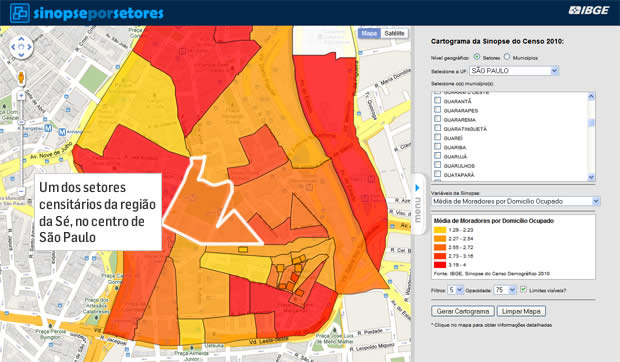Select the Setores radio button
The width and height of the screenshot is (620, 362).
[477, 57]
